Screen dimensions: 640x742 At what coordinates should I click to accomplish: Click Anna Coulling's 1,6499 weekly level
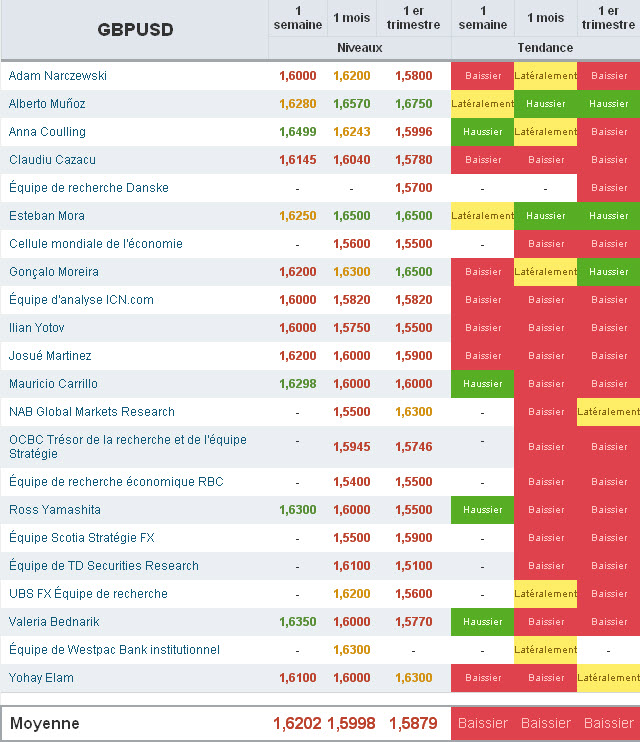(298, 132)
